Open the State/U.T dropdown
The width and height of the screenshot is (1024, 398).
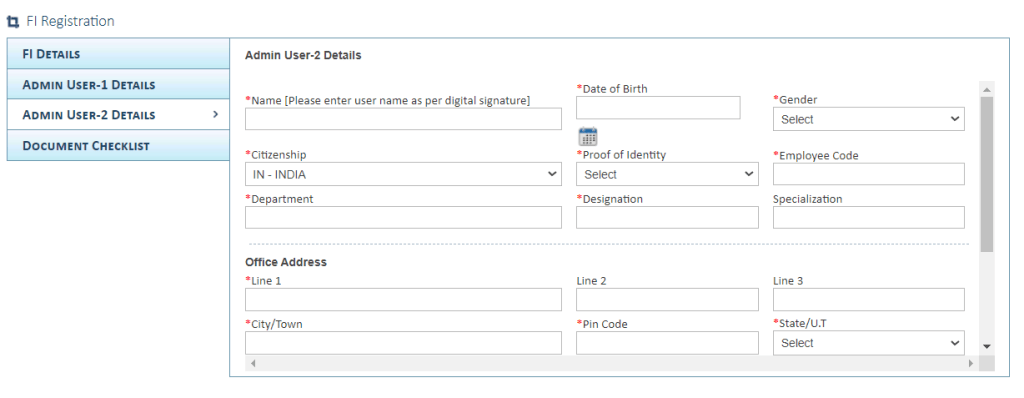click(869, 343)
